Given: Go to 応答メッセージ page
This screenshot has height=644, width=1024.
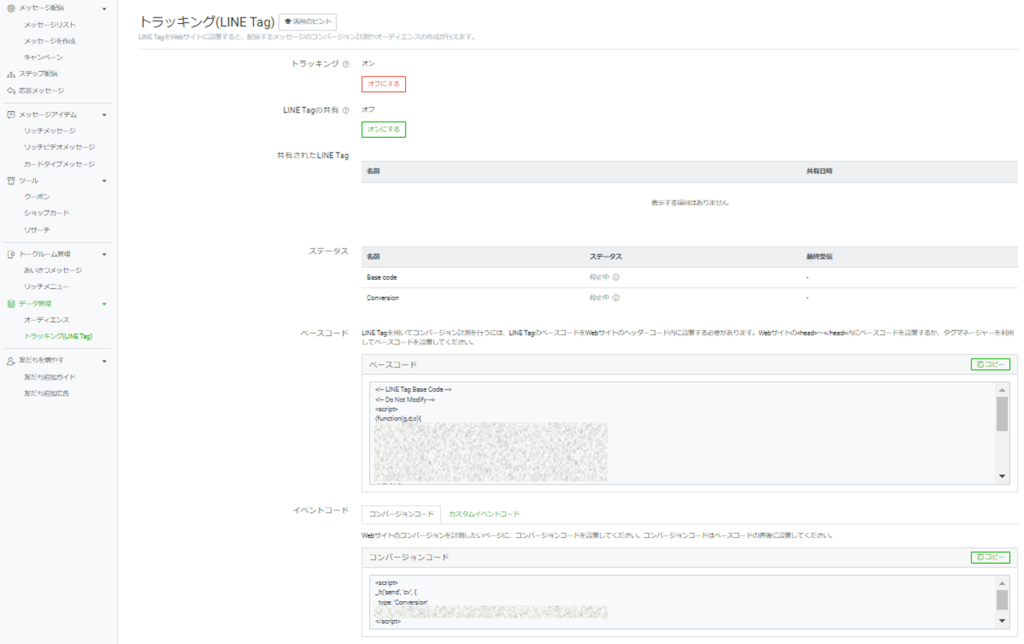Looking at the screenshot, I should [x=41, y=91].
